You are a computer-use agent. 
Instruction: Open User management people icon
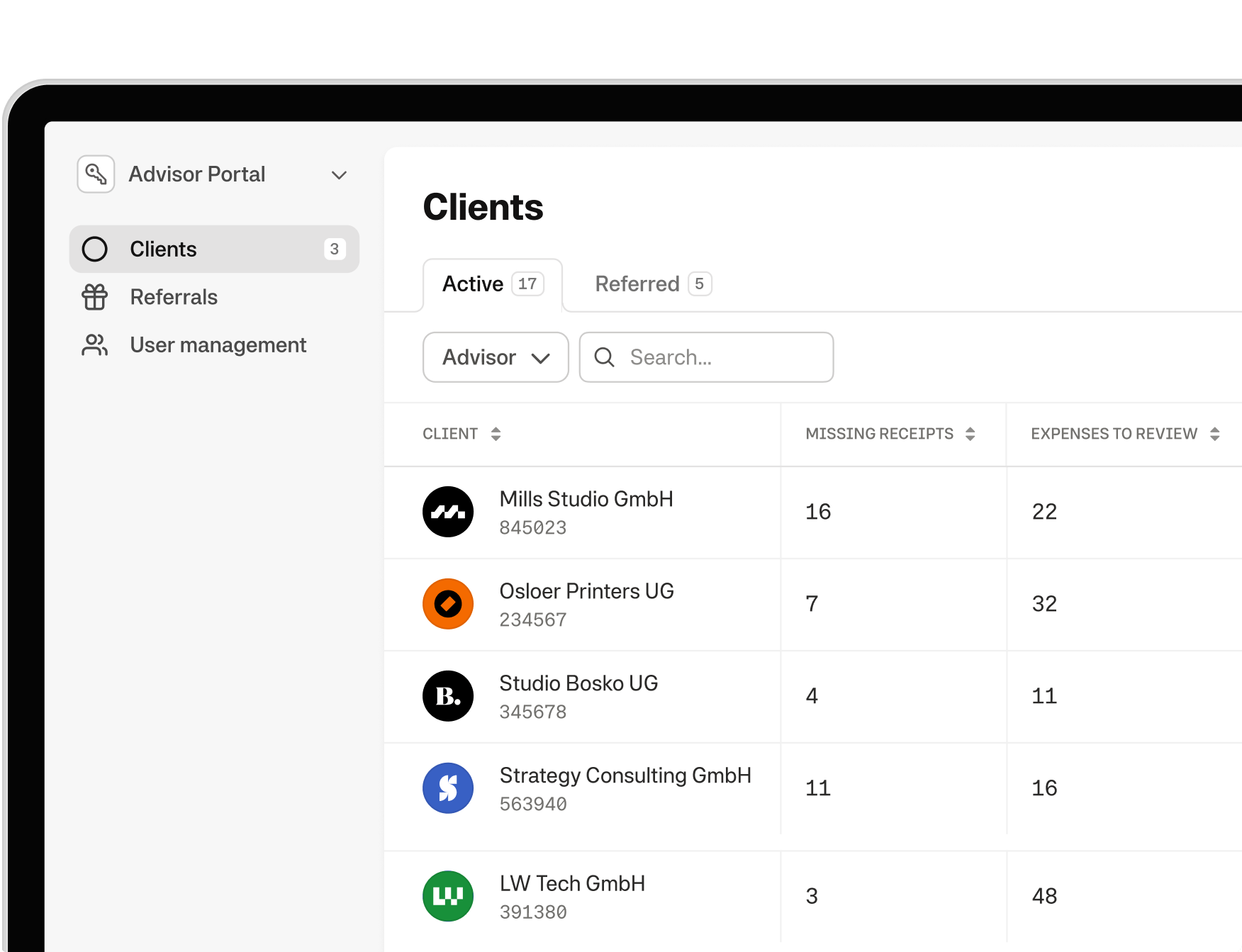pos(95,345)
